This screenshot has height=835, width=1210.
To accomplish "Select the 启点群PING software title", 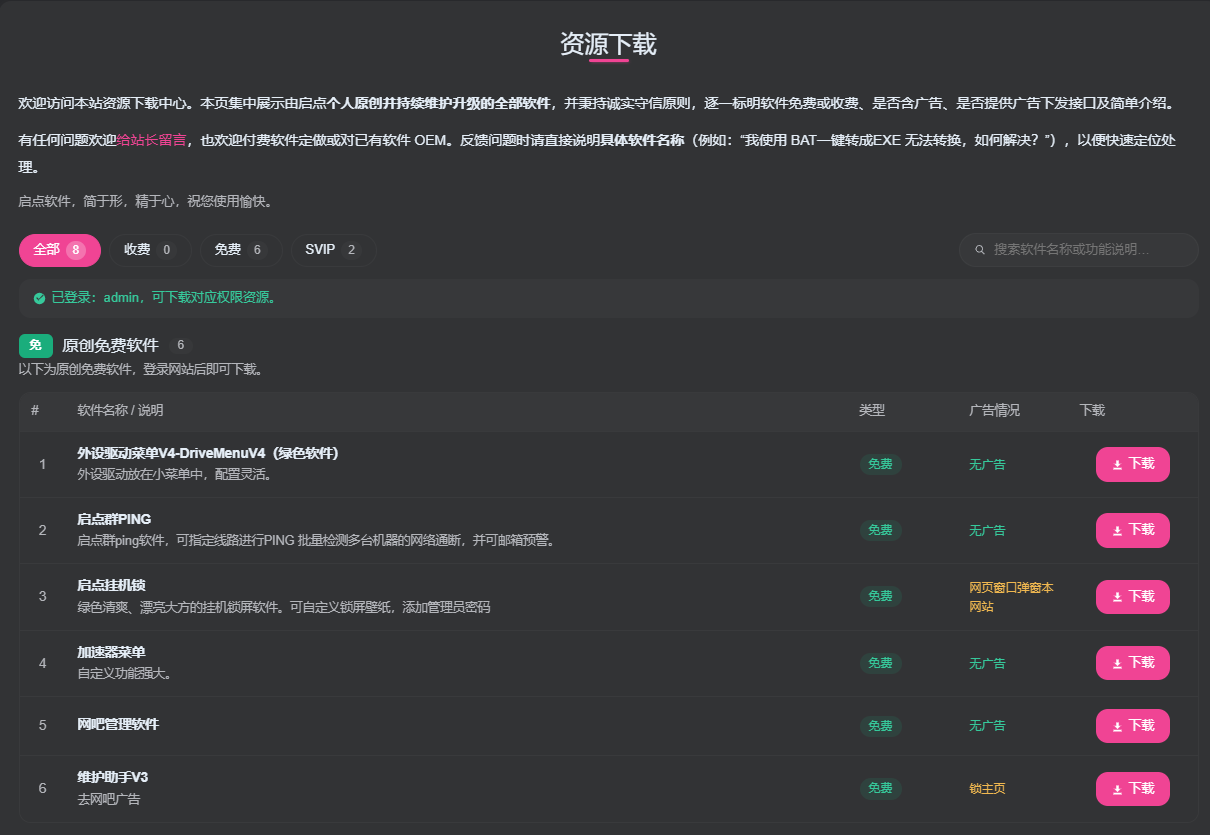I will point(114,519).
